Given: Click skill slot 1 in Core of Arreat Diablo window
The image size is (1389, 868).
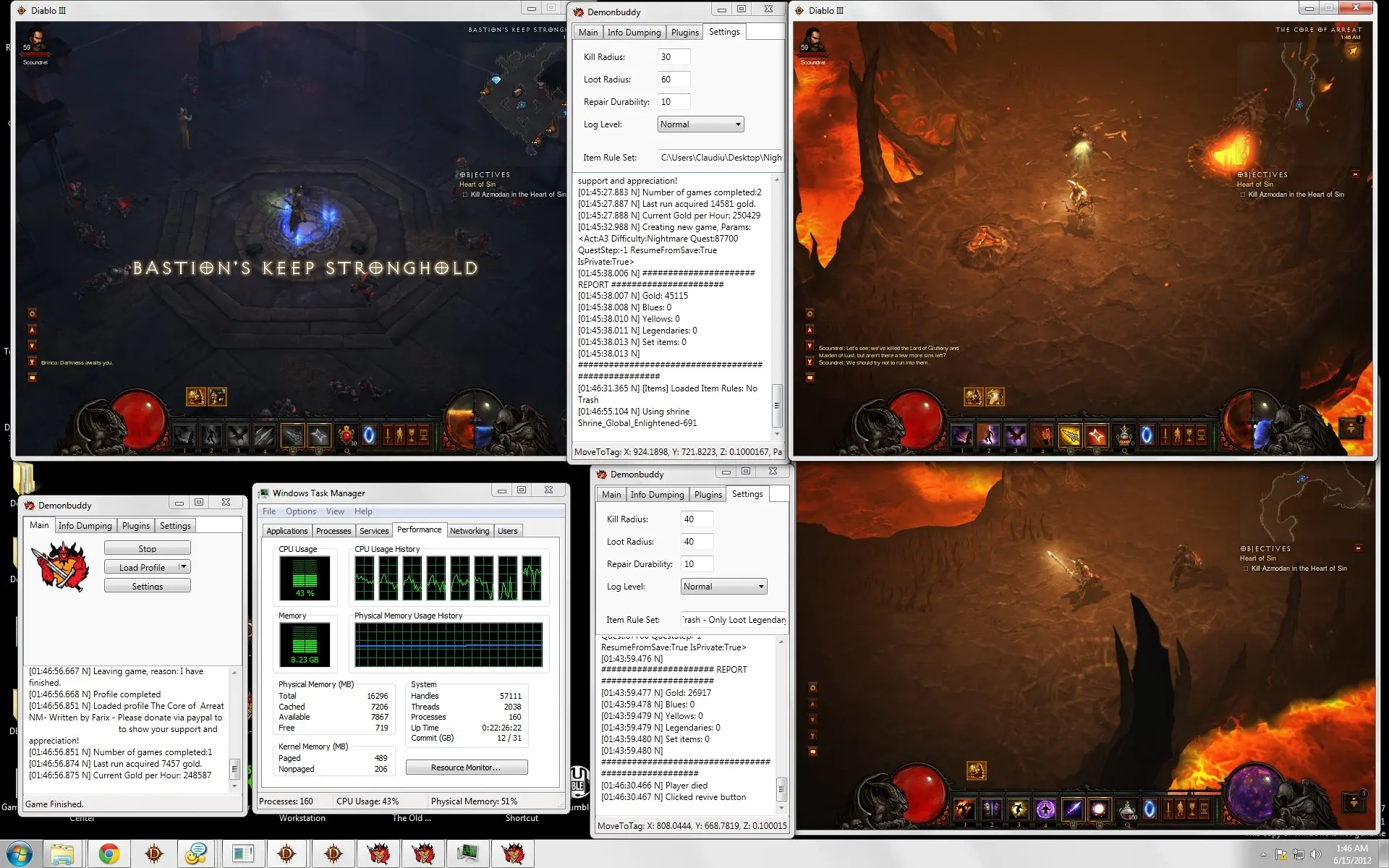Looking at the screenshot, I should coord(961,435).
